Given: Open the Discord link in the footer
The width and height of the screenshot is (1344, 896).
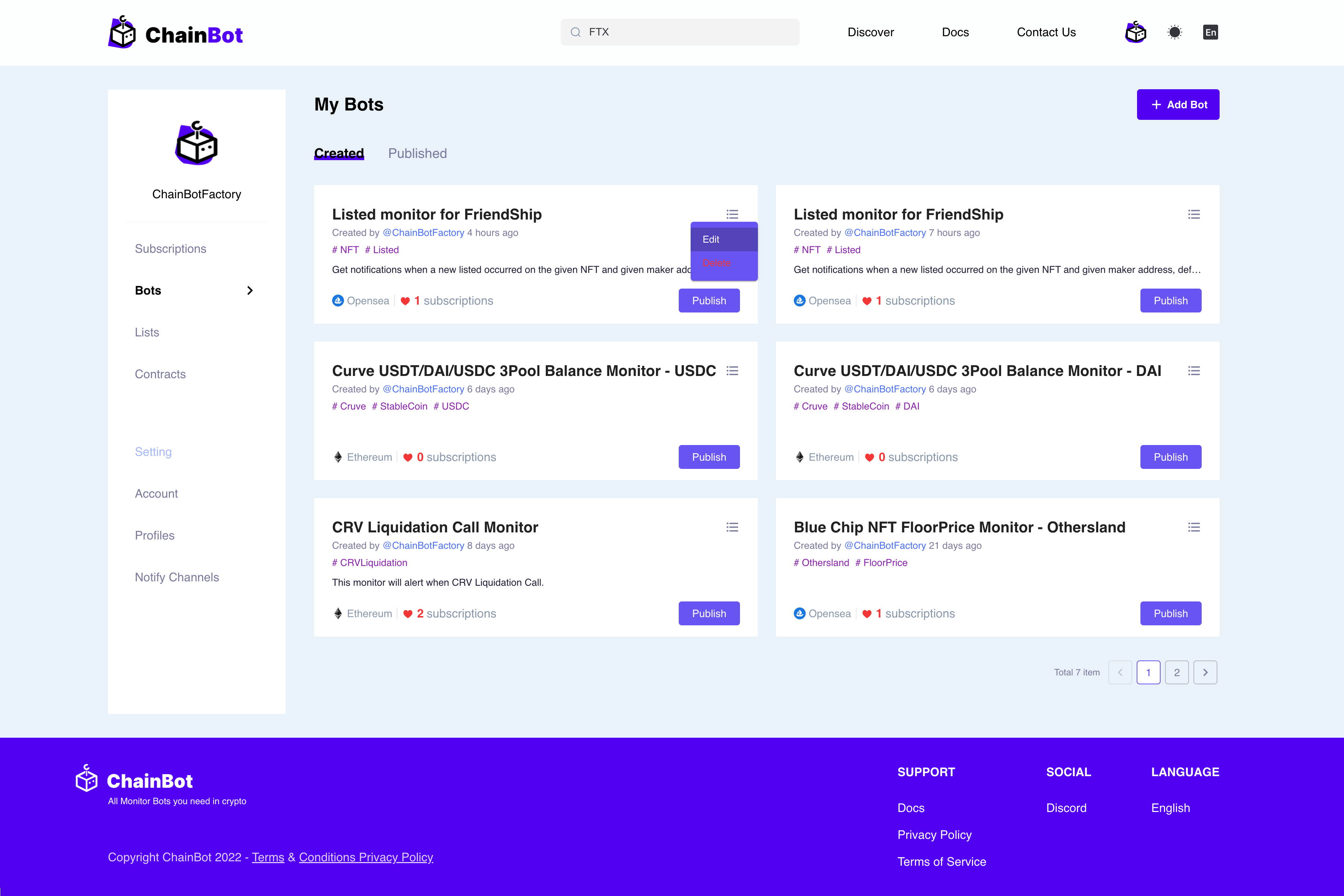Looking at the screenshot, I should tap(1066, 808).
